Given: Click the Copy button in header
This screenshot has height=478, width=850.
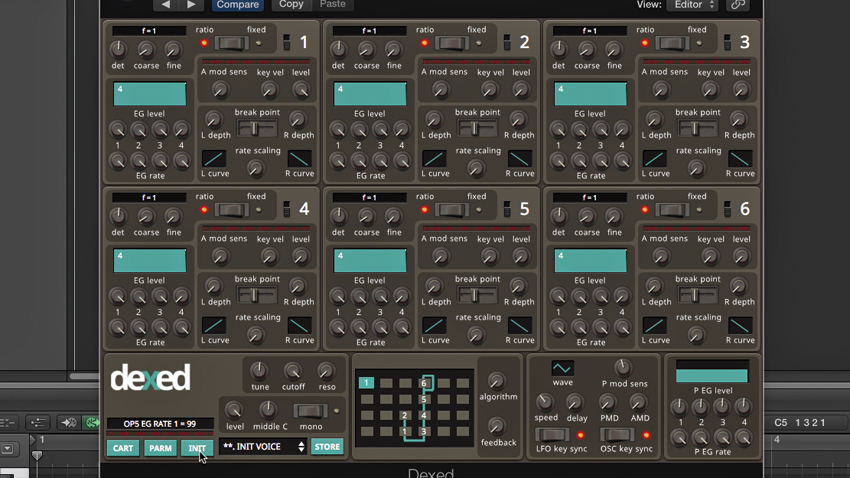Looking at the screenshot, I should [291, 4].
